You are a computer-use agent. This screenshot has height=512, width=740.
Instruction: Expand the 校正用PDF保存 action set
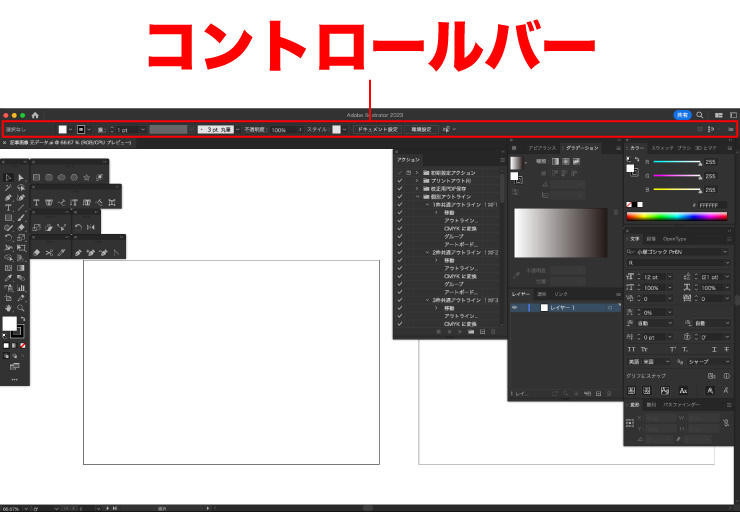pyautogui.click(x=417, y=189)
